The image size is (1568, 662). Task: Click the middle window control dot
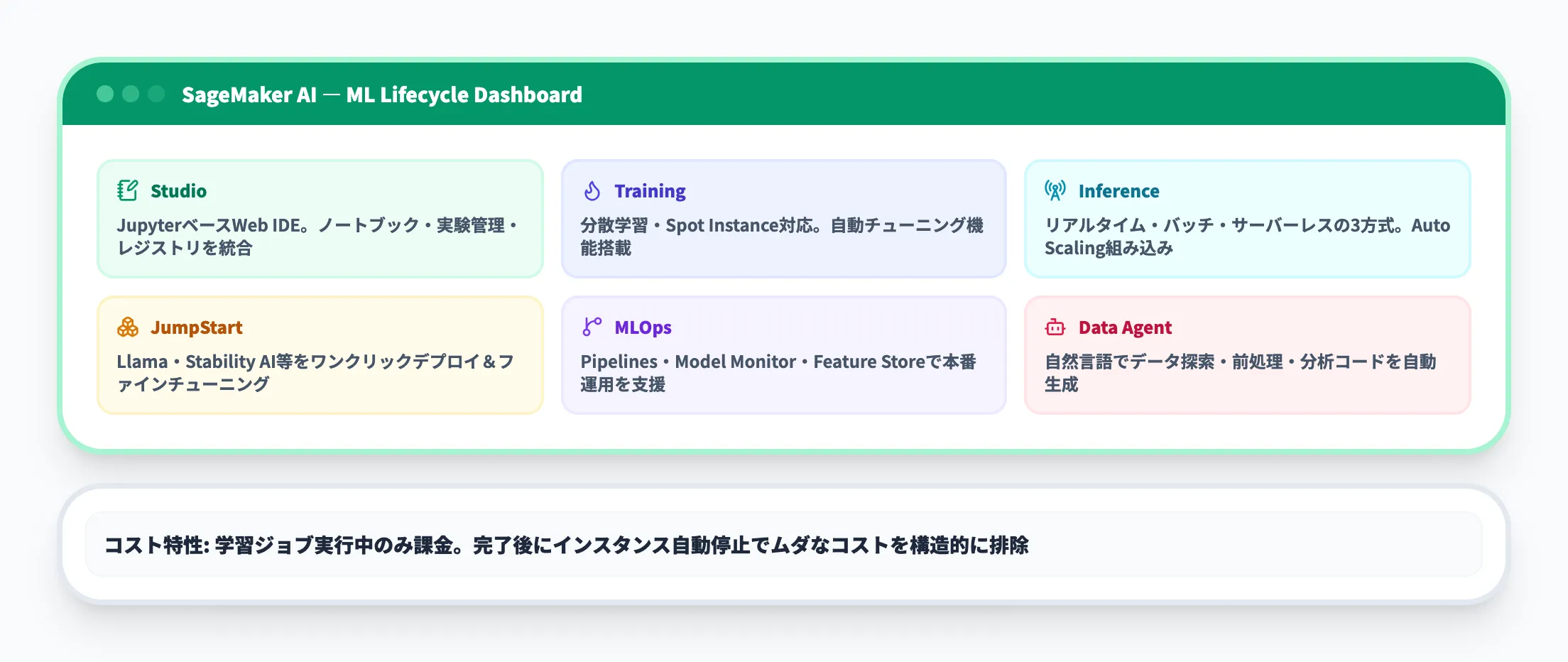click(x=130, y=93)
